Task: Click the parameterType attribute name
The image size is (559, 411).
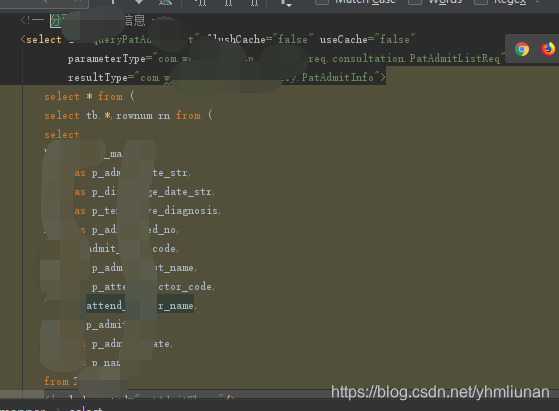Action: 106,58
